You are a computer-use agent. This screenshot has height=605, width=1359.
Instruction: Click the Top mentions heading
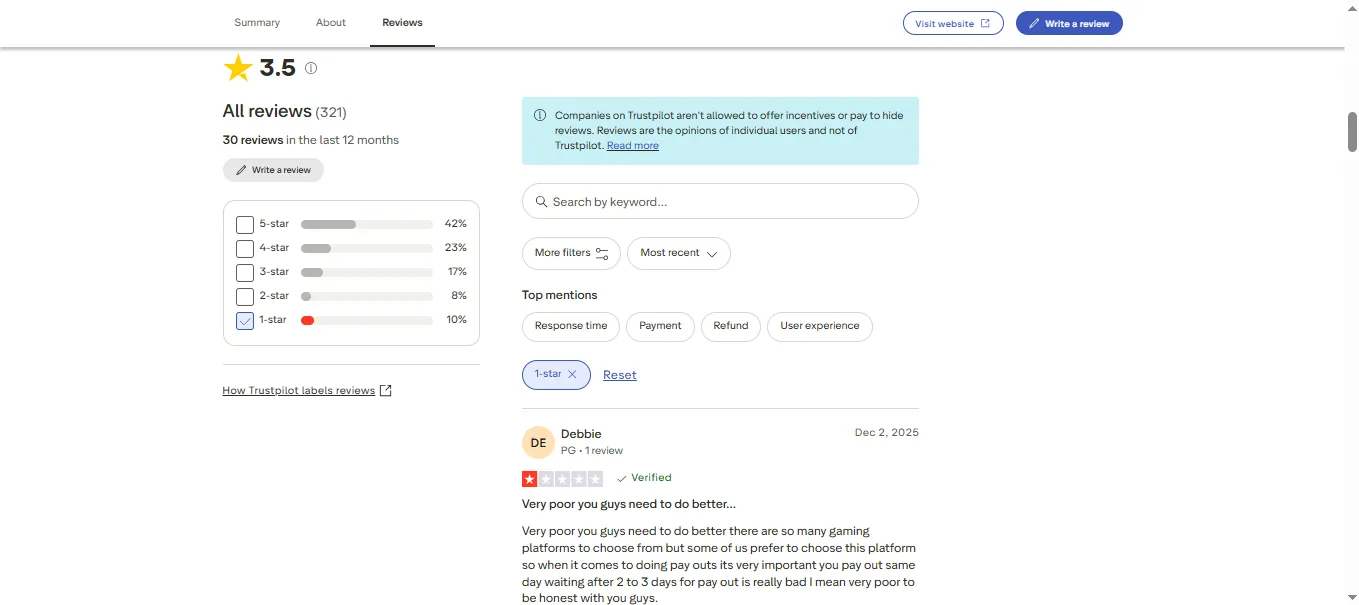click(560, 295)
